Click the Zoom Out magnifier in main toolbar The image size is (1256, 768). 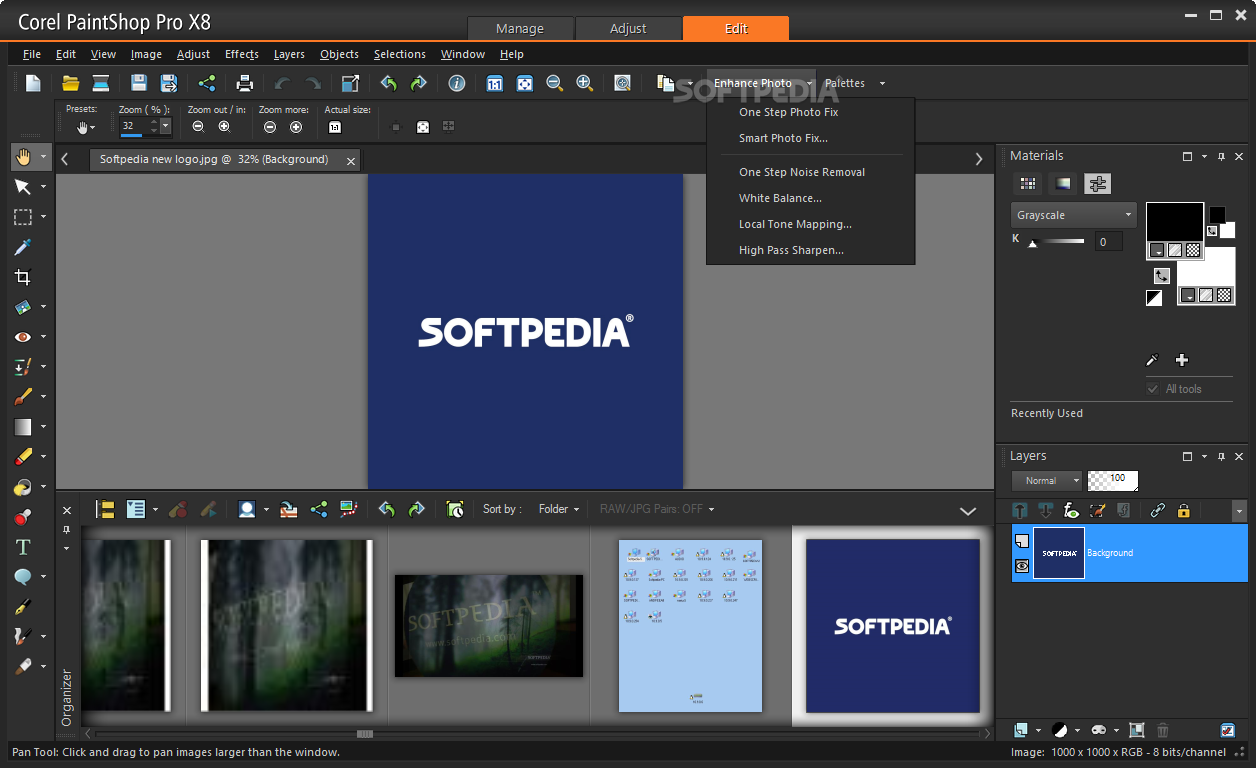(x=554, y=83)
